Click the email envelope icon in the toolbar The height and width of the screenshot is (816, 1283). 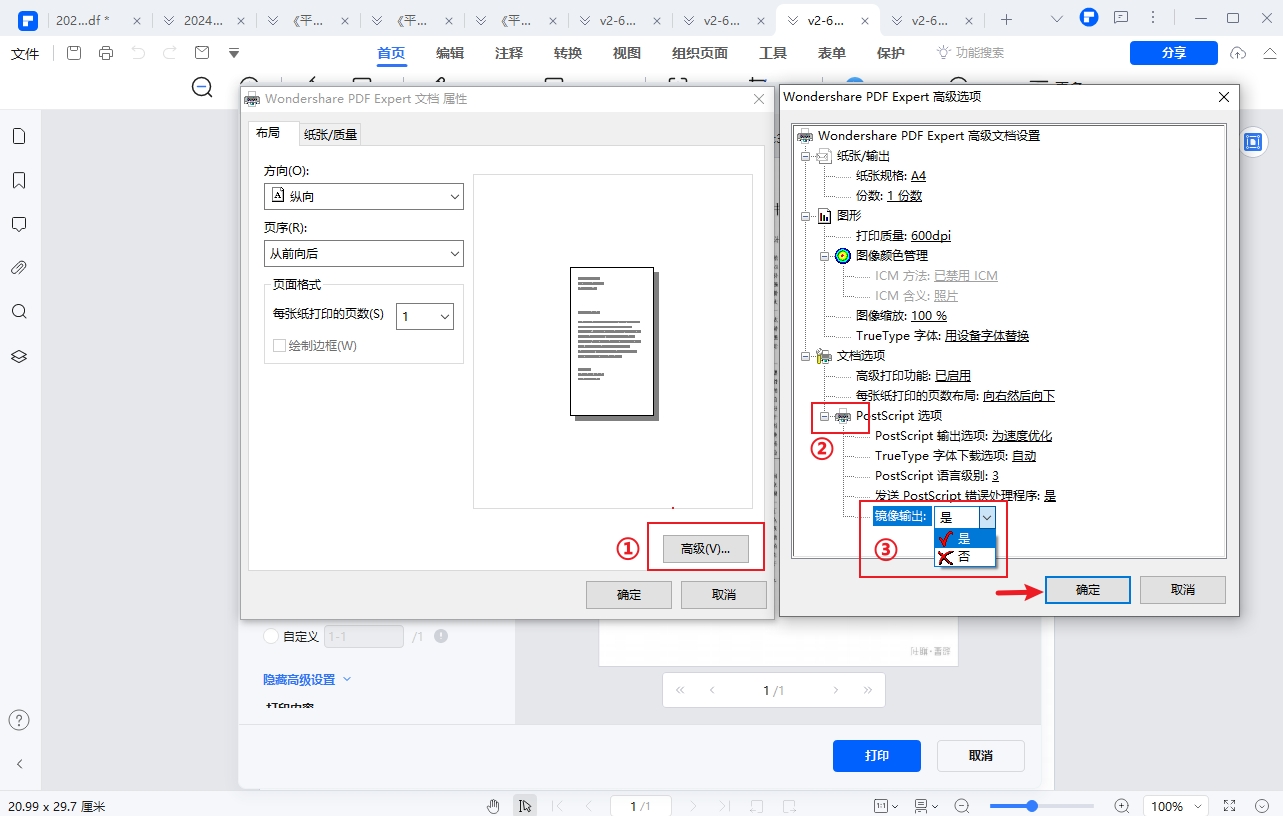click(x=202, y=53)
